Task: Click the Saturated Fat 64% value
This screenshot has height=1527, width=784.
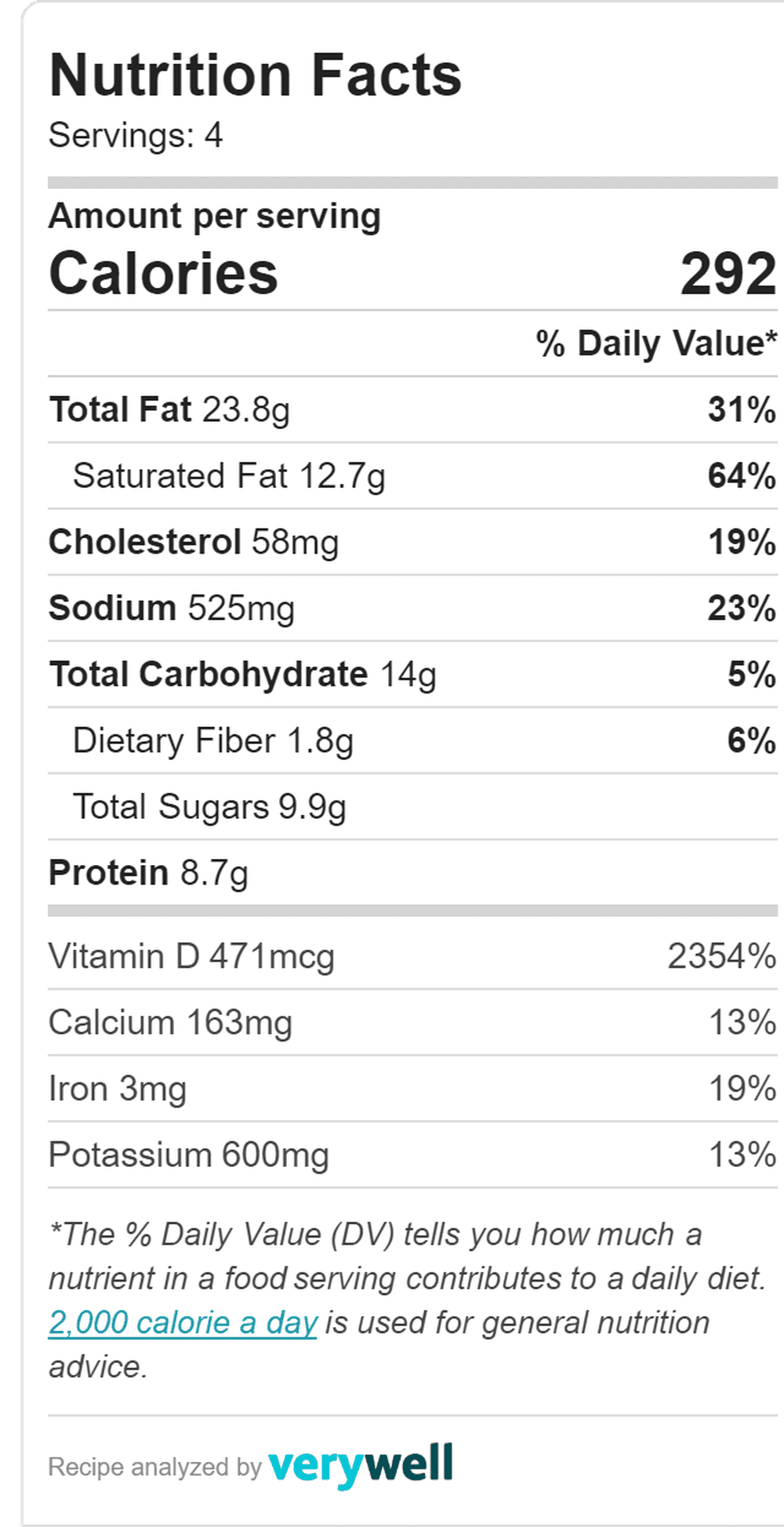Action: [x=742, y=476]
